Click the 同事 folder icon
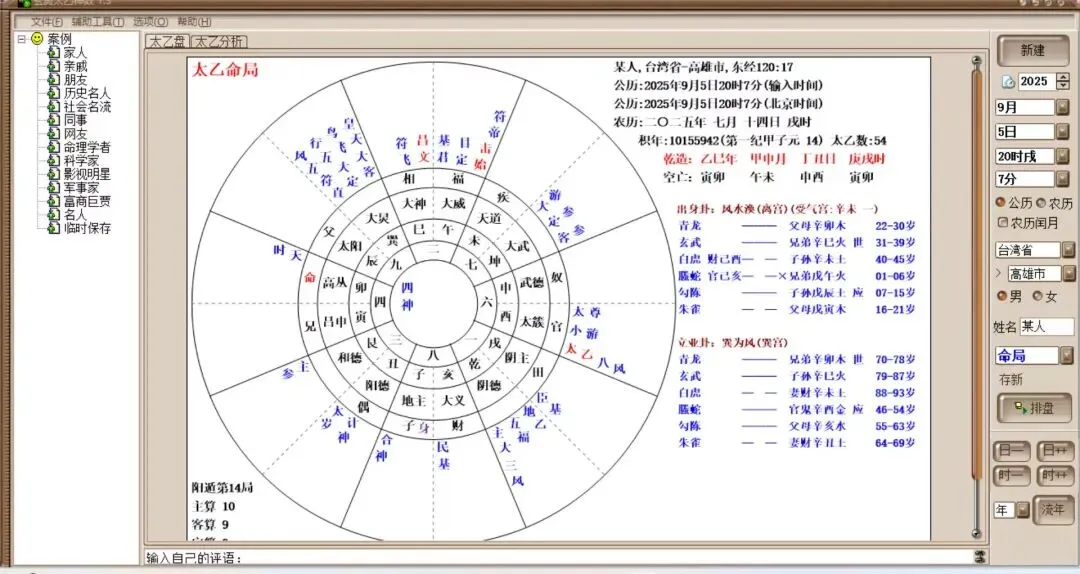Image resolution: width=1080 pixels, height=574 pixels. click(53, 120)
